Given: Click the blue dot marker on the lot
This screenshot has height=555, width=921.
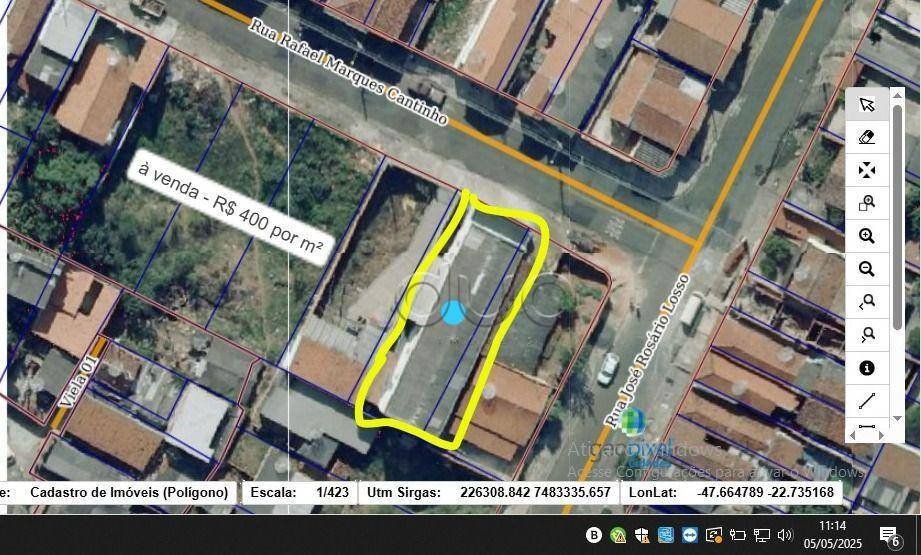Looking at the screenshot, I should (453, 312).
